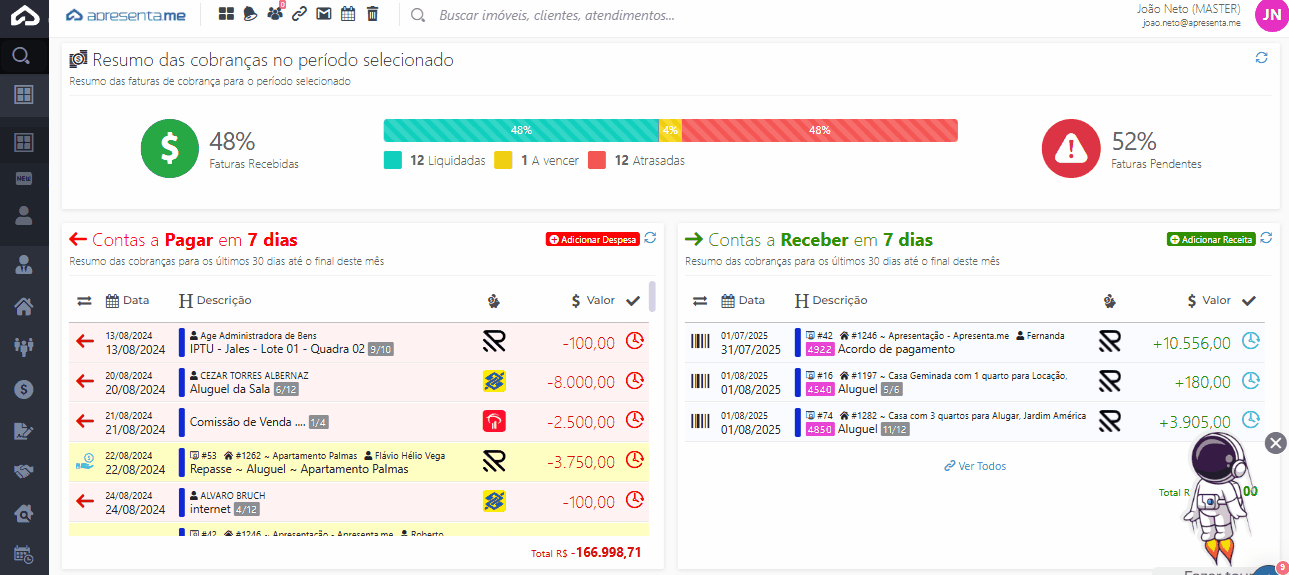Click the handshake icon in left sidebar
1289x575 pixels.
[x=24, y=471]
